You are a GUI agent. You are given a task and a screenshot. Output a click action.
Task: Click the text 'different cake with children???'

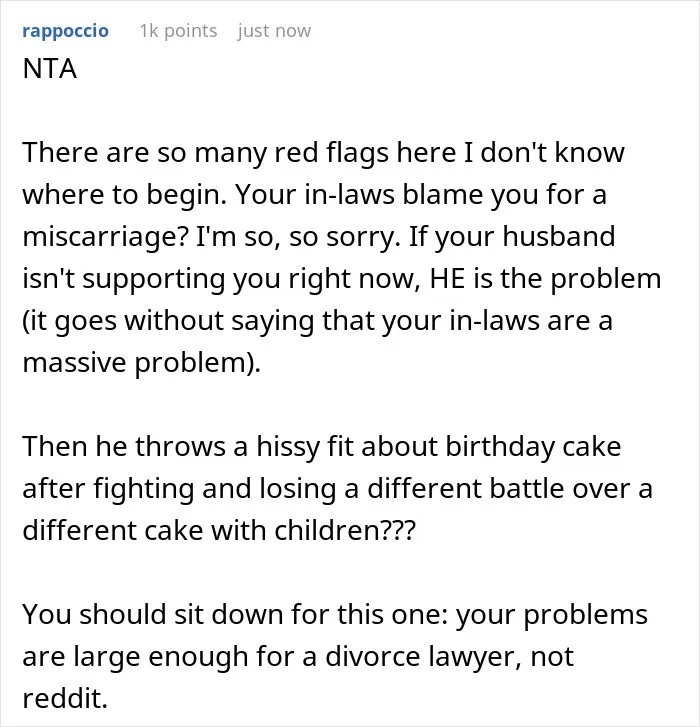pos(219,530)
